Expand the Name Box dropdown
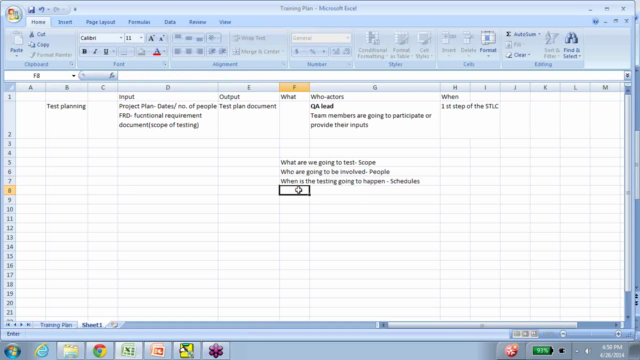 point(73,76)
